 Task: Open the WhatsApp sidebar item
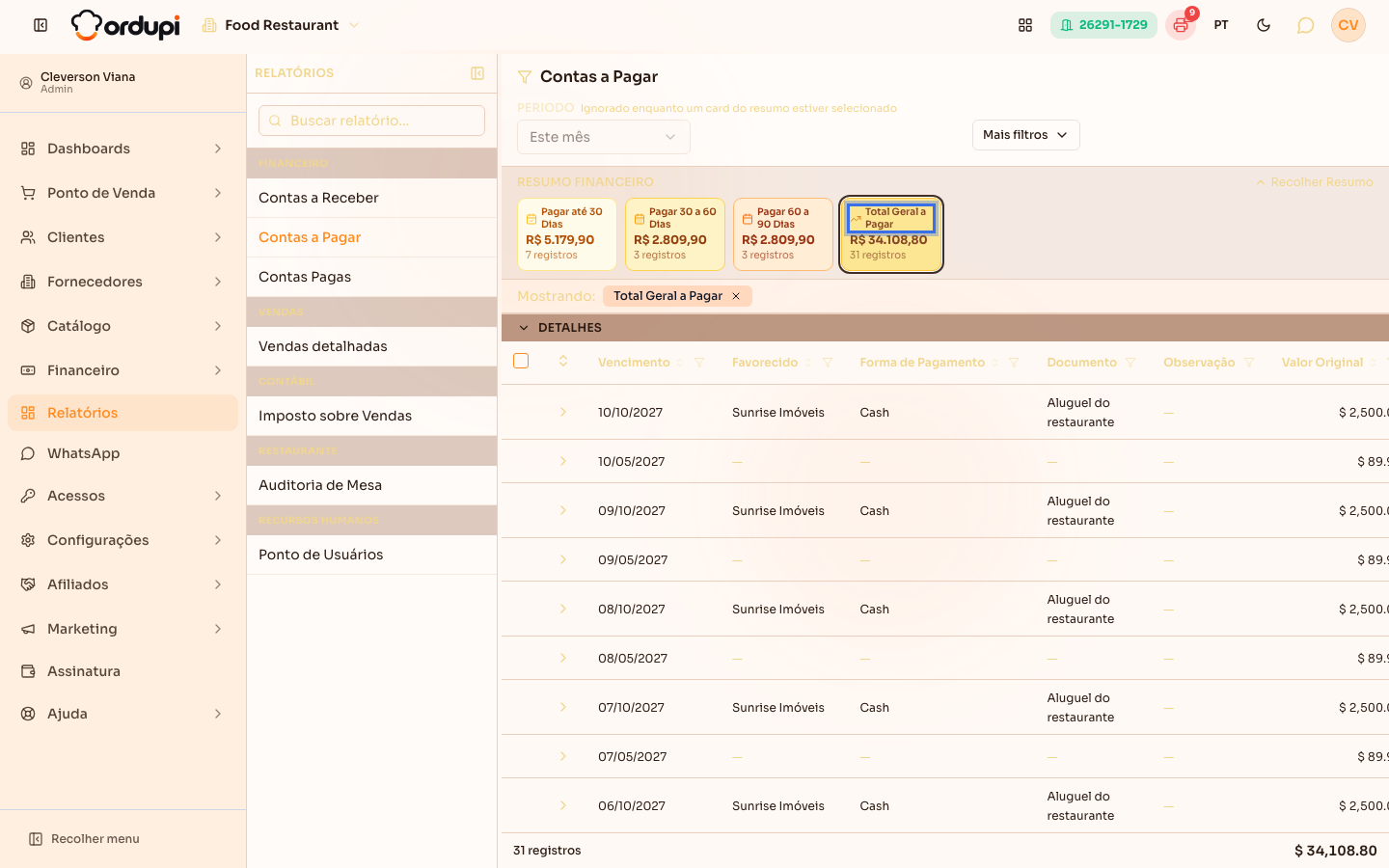123,453
